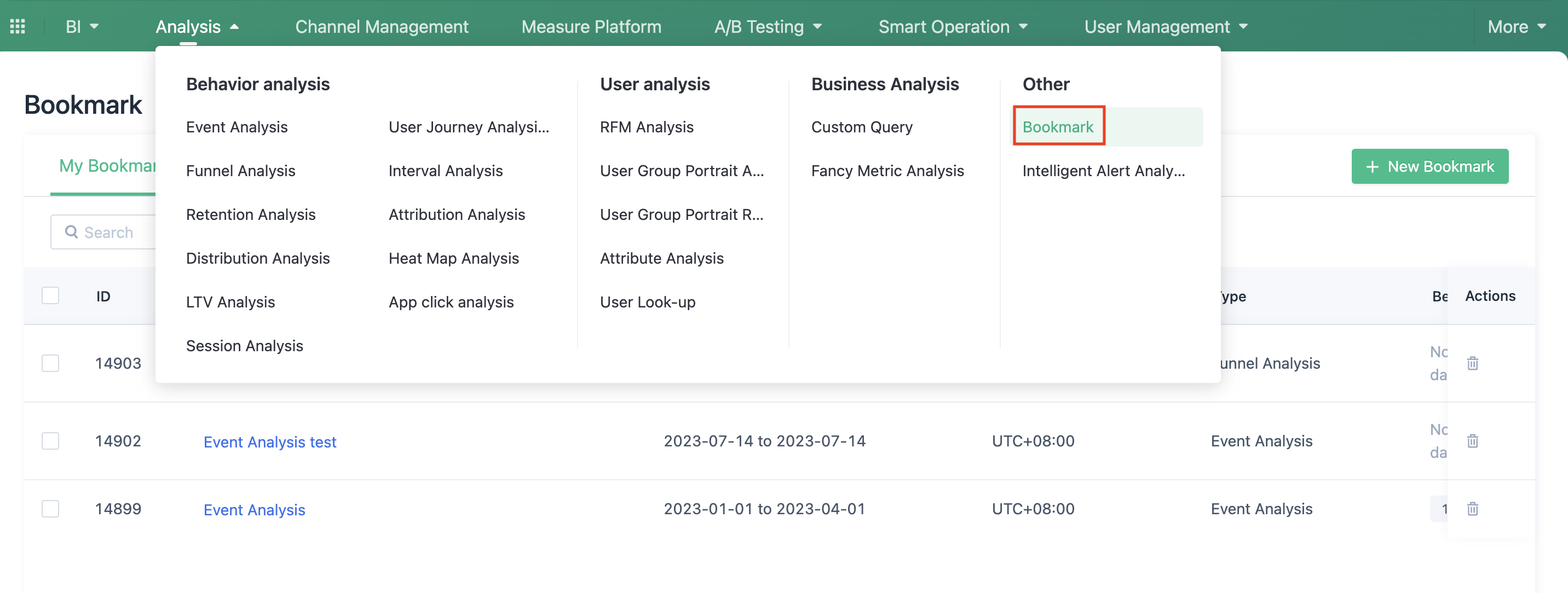Delete bookmark 14899 using trash icon
The width and height of the screenshot is (1568, 593).
coord(1473,509)
